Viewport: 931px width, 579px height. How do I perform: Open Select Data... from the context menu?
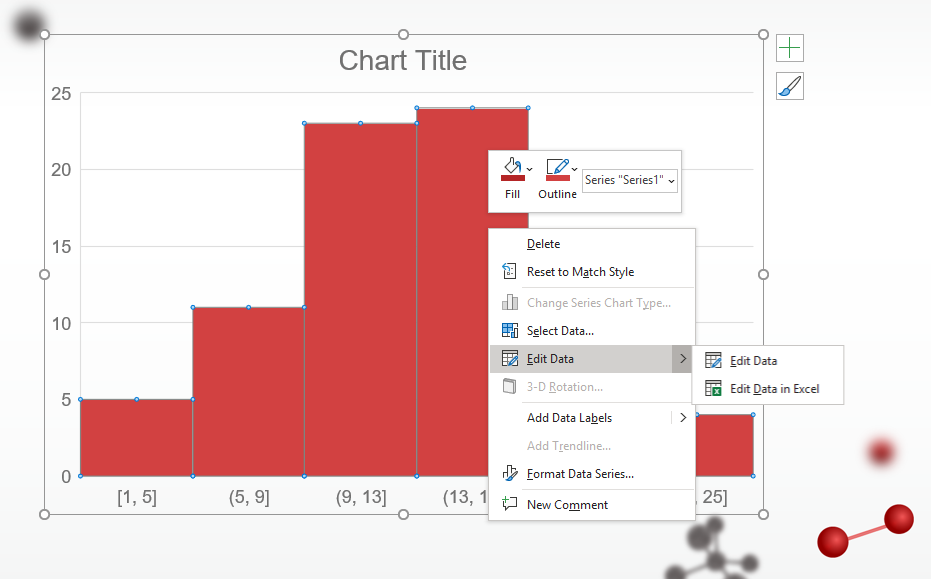point(558,330)
